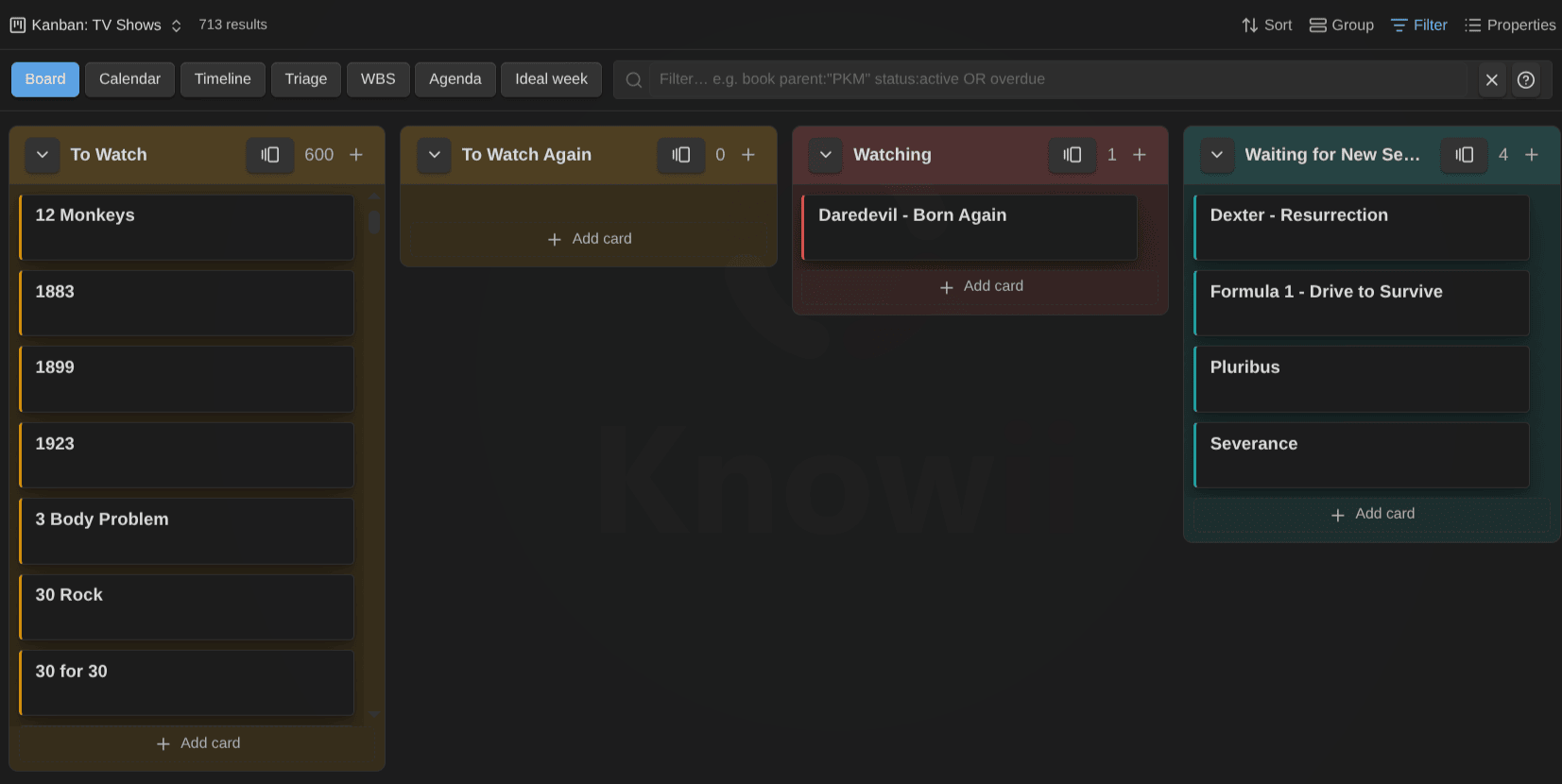The height and width of the screenshot is (784, 1562).
Task: Open the 30 Rock card
Action: click(x=187, y=607)
